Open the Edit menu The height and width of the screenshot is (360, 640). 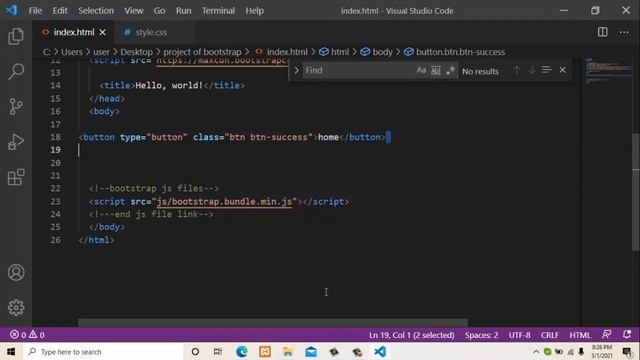(60, 11)
